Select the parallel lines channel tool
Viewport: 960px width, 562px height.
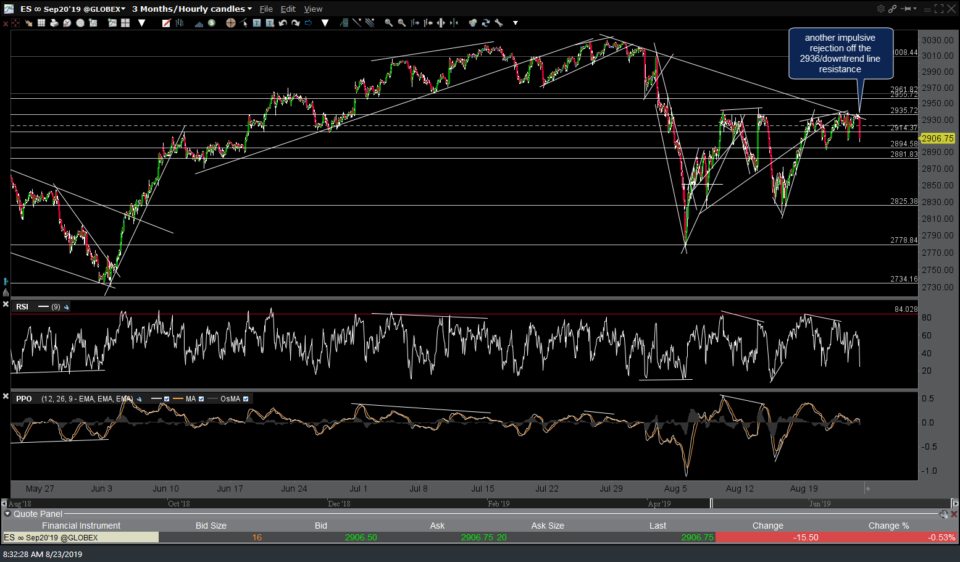coord(370,23)
